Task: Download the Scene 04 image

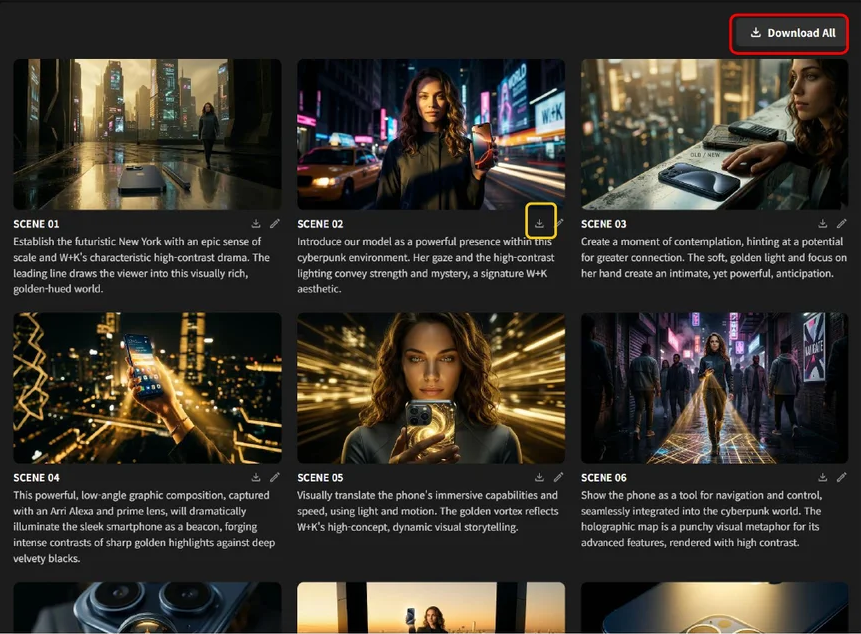Action: [256, 477]
